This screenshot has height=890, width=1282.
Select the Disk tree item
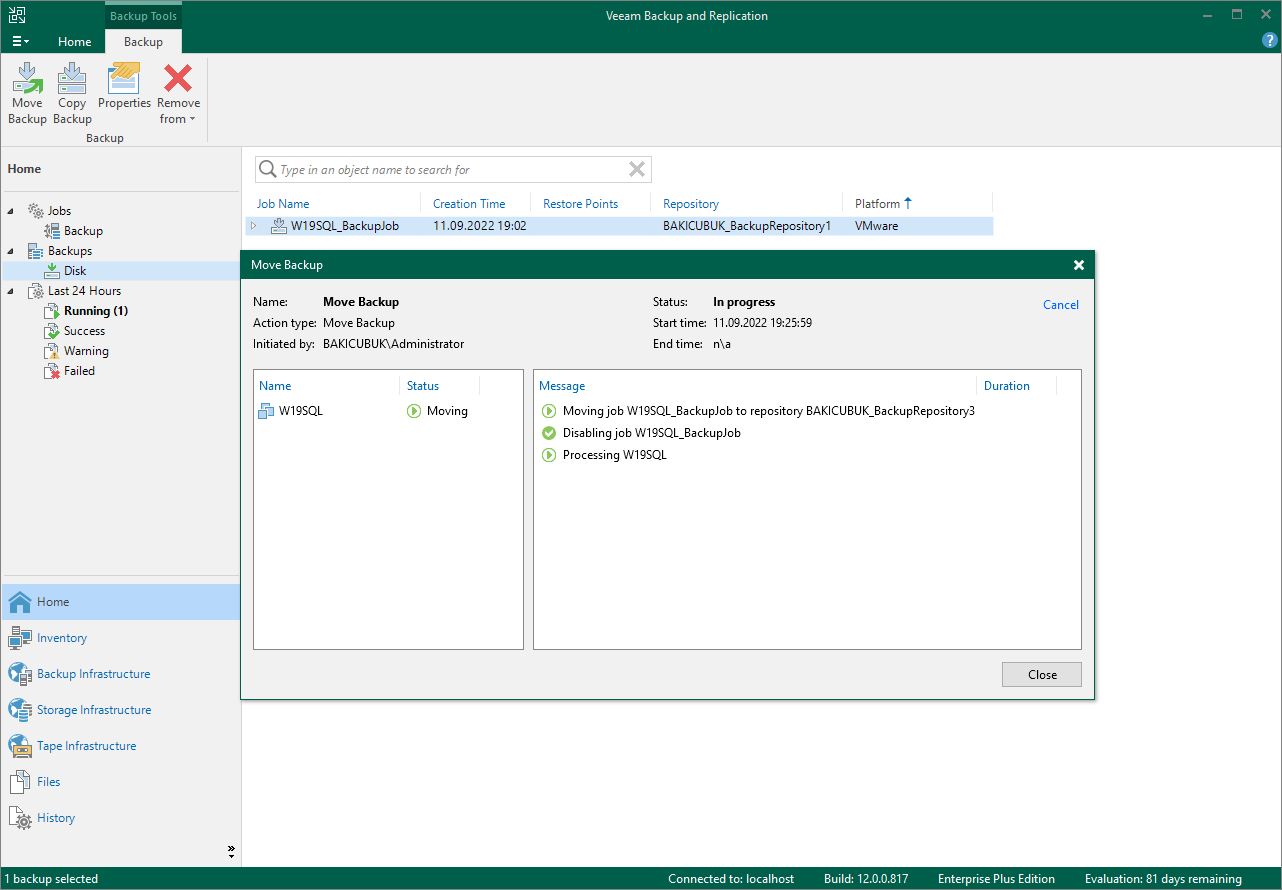click(75, 271)
